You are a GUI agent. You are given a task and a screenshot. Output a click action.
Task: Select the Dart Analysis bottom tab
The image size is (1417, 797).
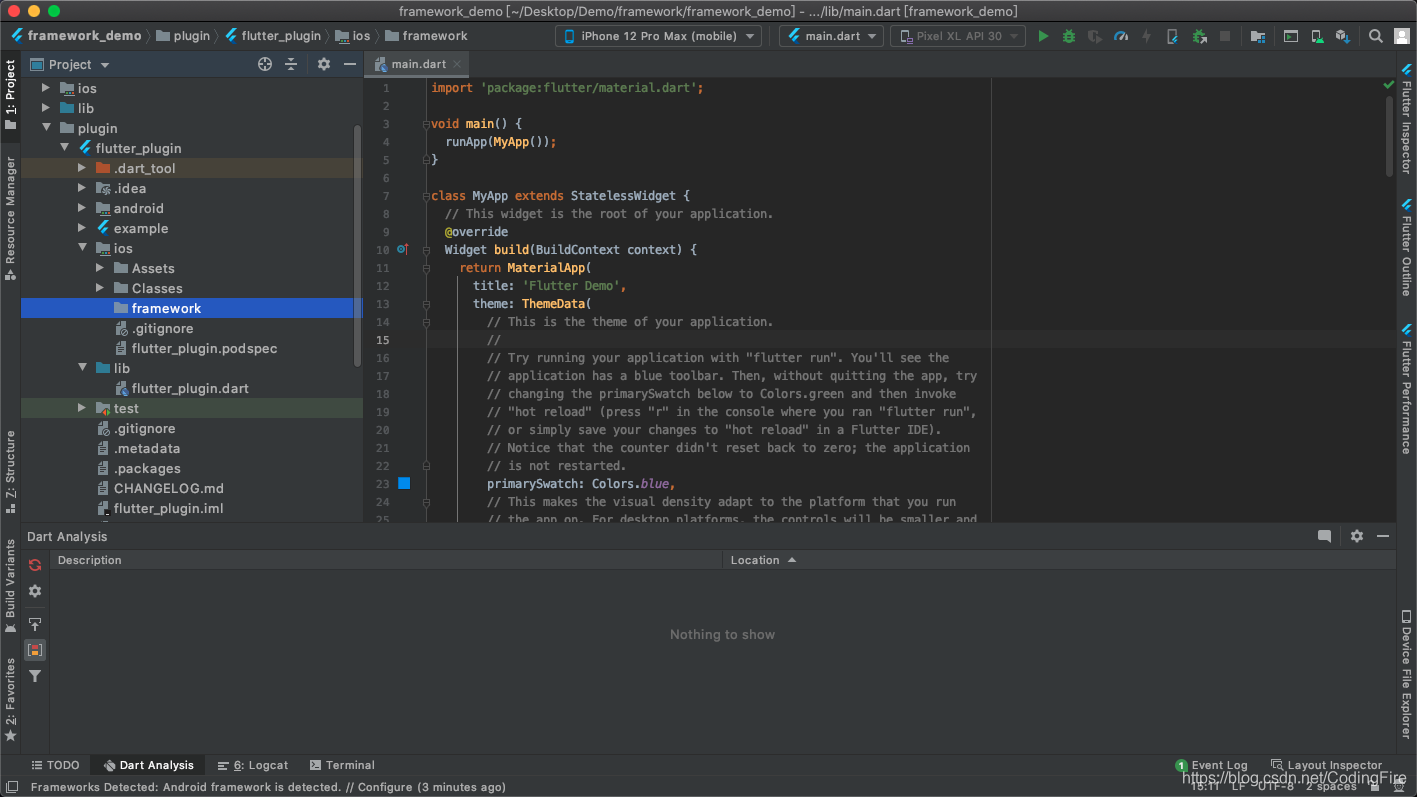coord(148,765)
